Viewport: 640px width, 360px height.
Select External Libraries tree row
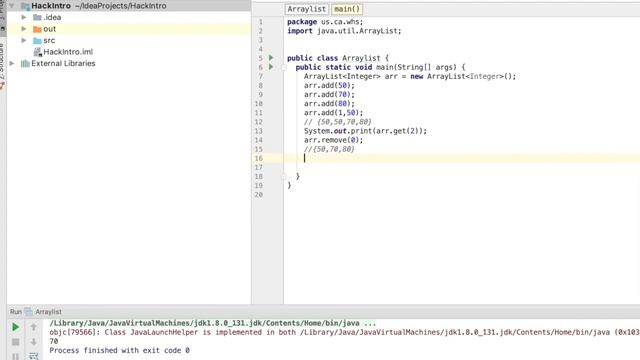tap(129, 63)
